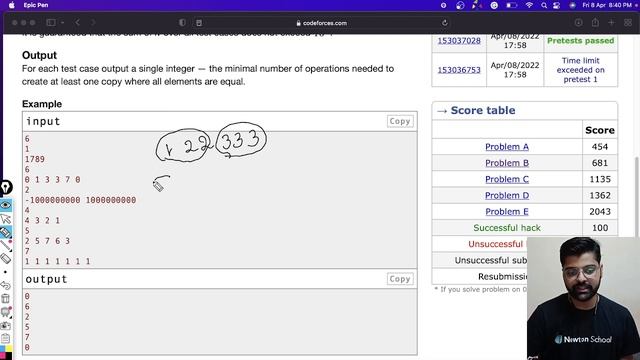This screenshot has width=640, height=360.
Task: Go forward with Safari forward arrow
Action: pos(93,23)
